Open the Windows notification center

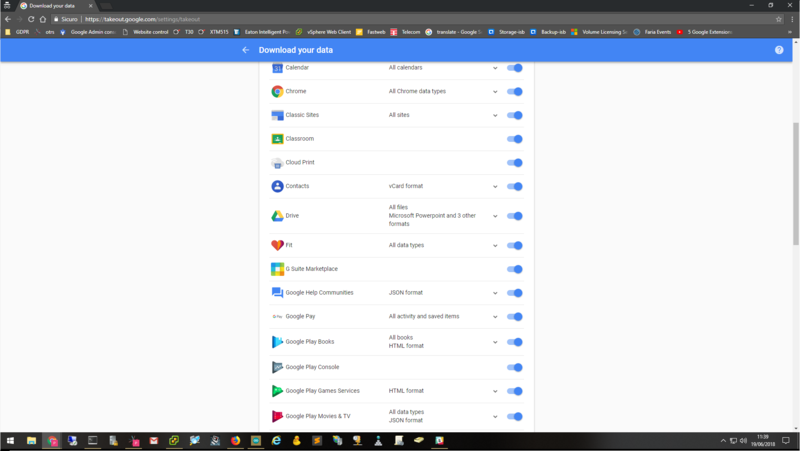[786, 441]
